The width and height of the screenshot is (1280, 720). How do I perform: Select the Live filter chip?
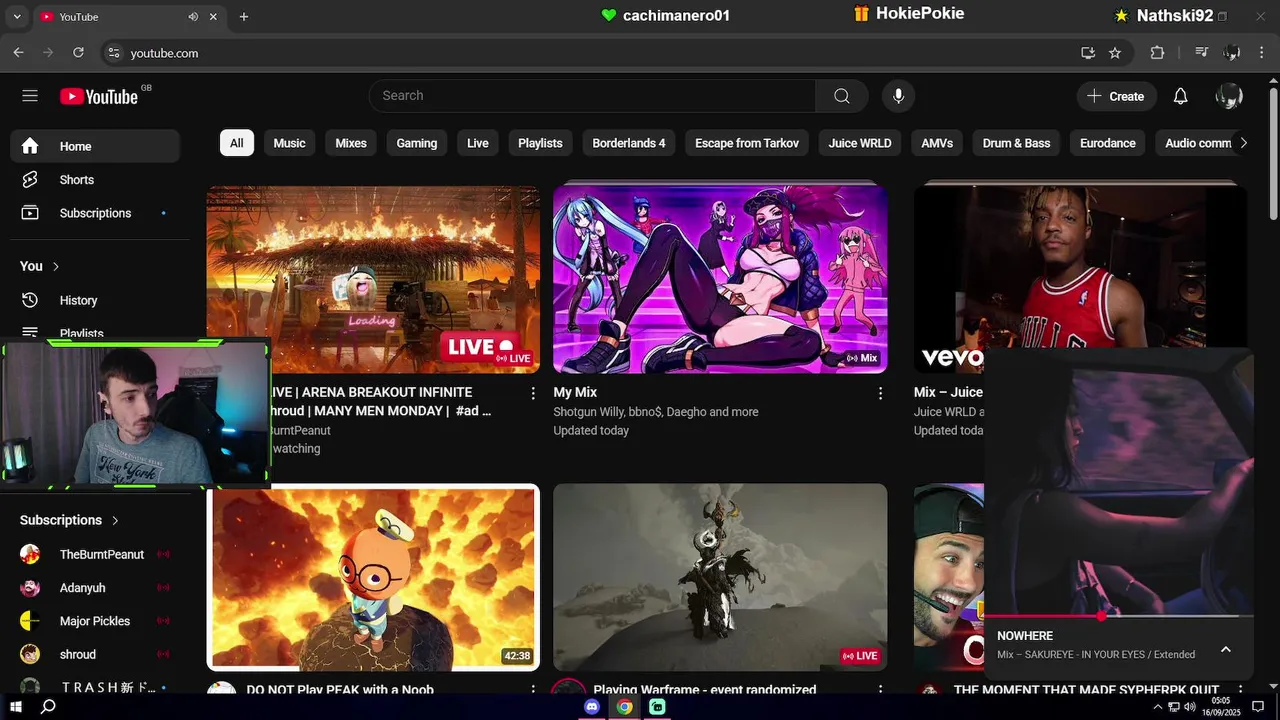478,143
